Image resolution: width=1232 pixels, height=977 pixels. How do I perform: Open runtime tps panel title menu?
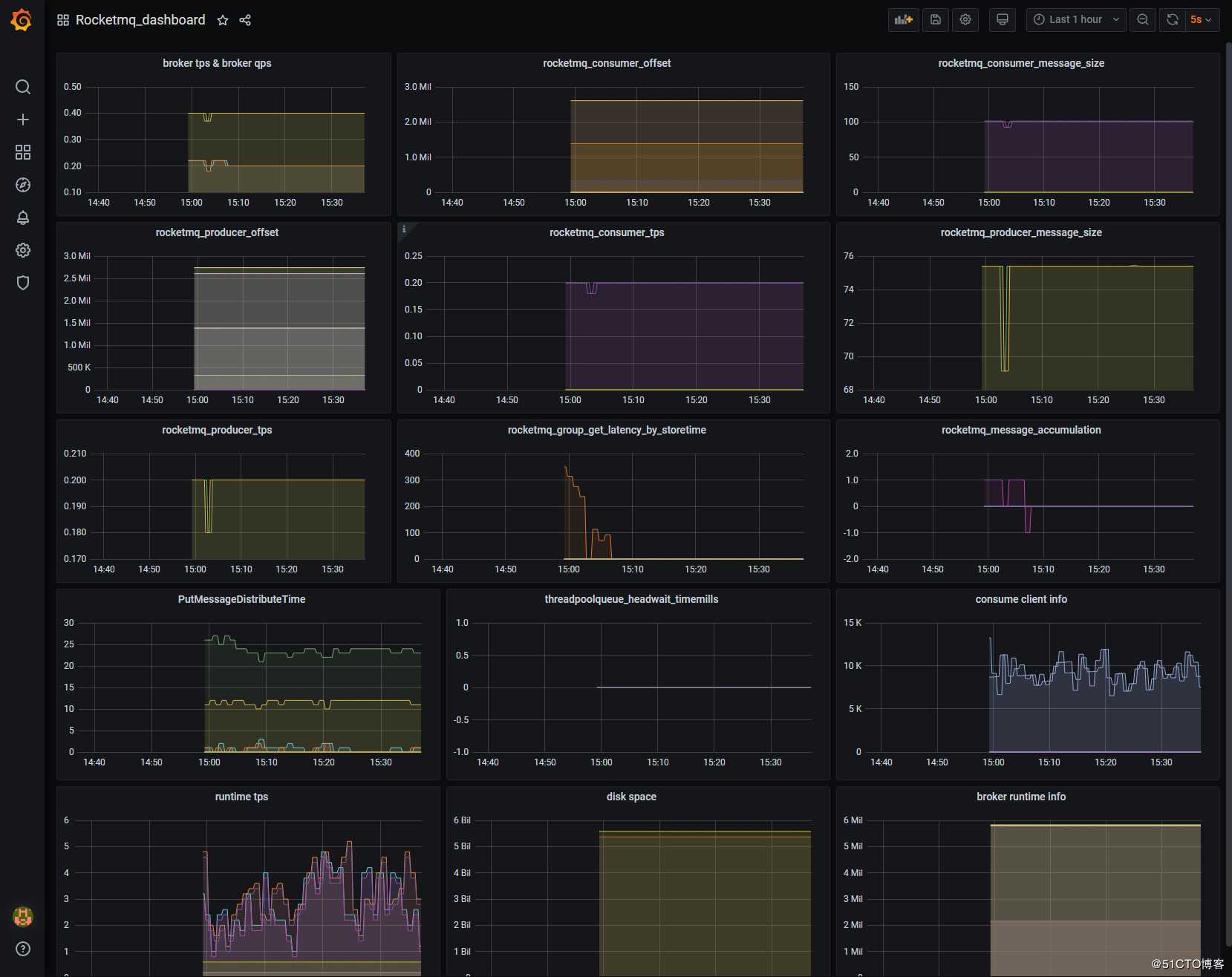coord(241,797)
